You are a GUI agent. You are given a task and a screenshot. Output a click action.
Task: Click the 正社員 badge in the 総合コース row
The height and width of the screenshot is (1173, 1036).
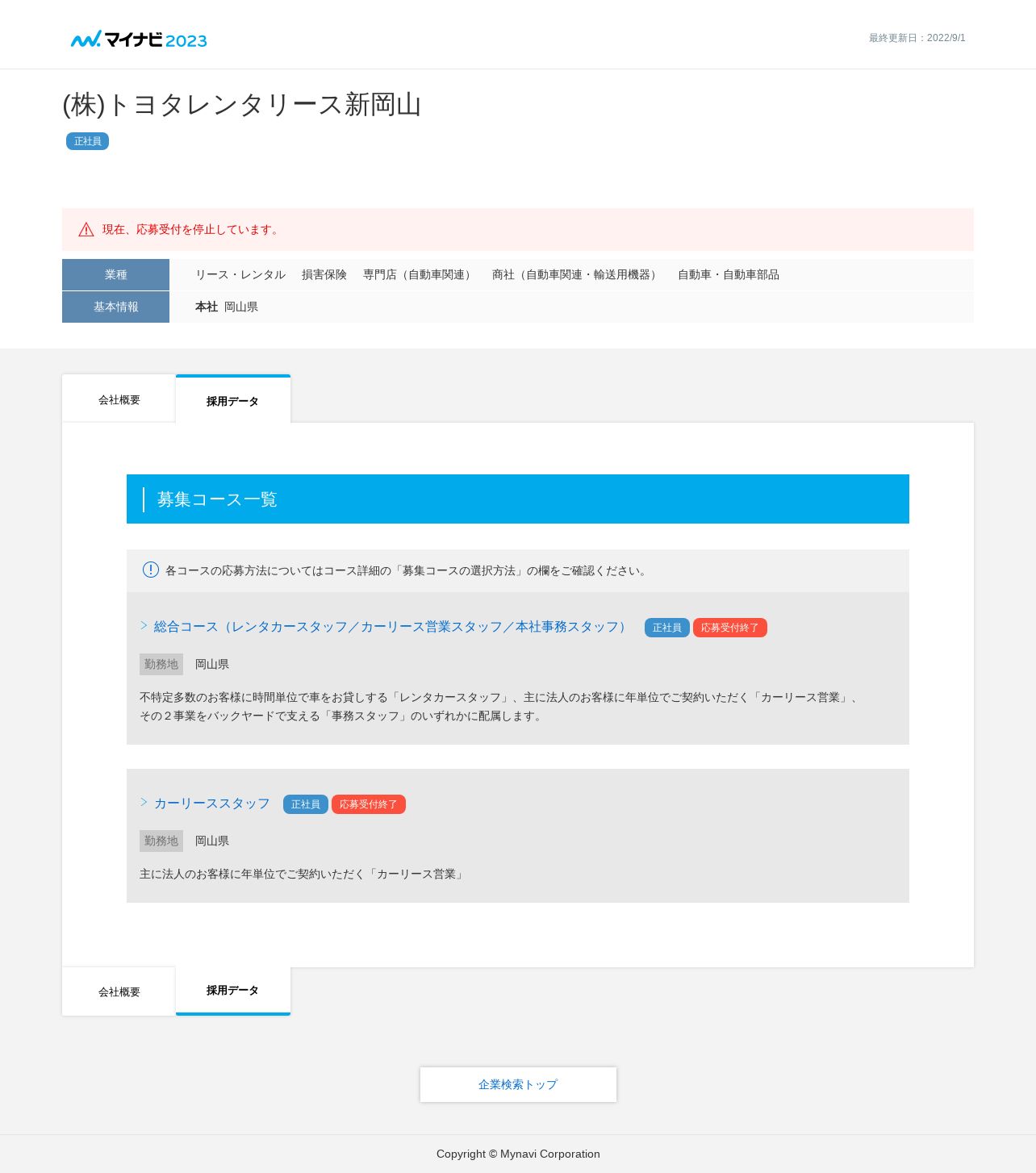(x=666, y=628)
